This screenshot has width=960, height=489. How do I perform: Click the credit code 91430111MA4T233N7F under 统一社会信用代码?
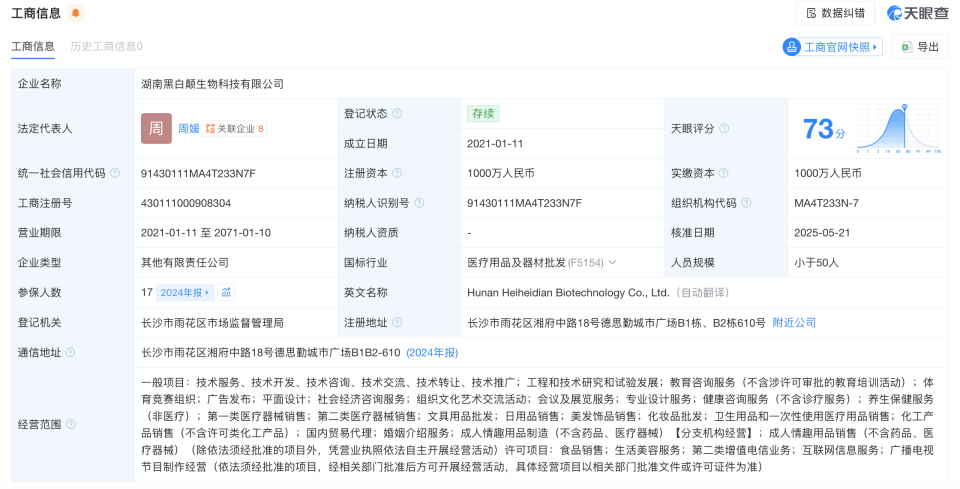point(198,173)
